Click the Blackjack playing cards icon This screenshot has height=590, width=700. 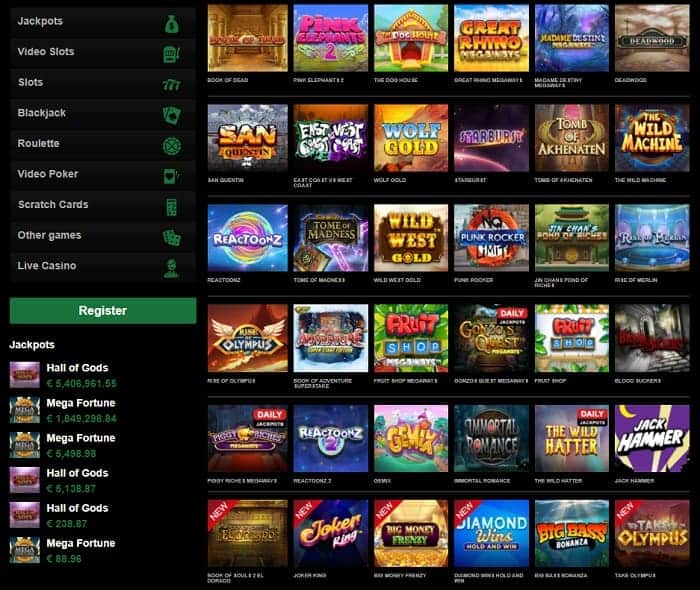tap(172, 115)
